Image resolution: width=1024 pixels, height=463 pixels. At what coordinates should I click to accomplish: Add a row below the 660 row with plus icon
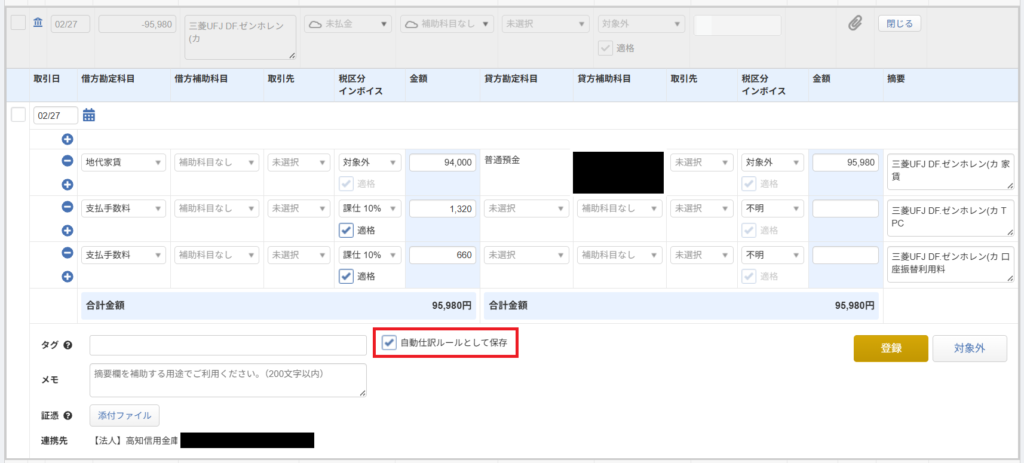pyautogui.click(x=67, y=276)
